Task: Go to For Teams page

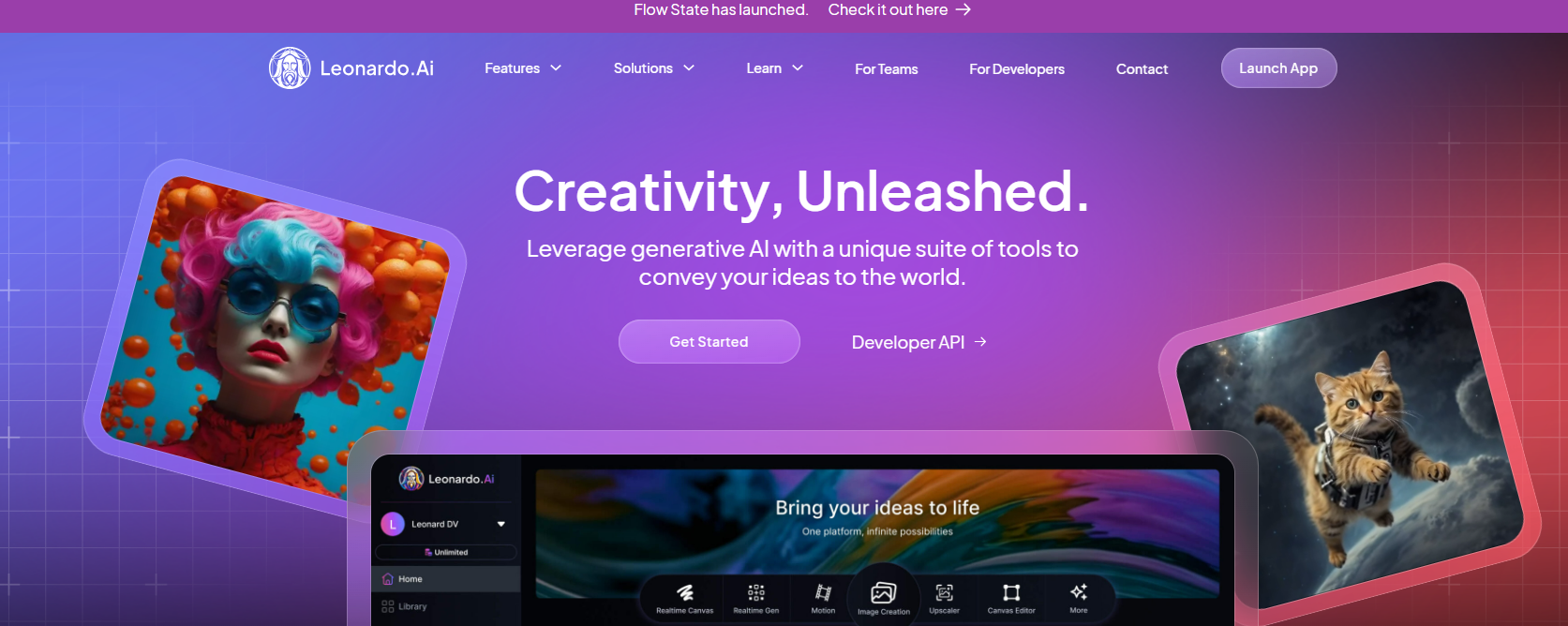Action: [x=887, y=69]
